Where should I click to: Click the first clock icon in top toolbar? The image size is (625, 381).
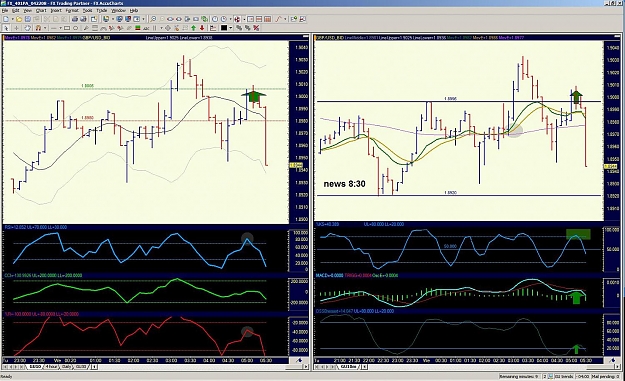tap(215, 19)
